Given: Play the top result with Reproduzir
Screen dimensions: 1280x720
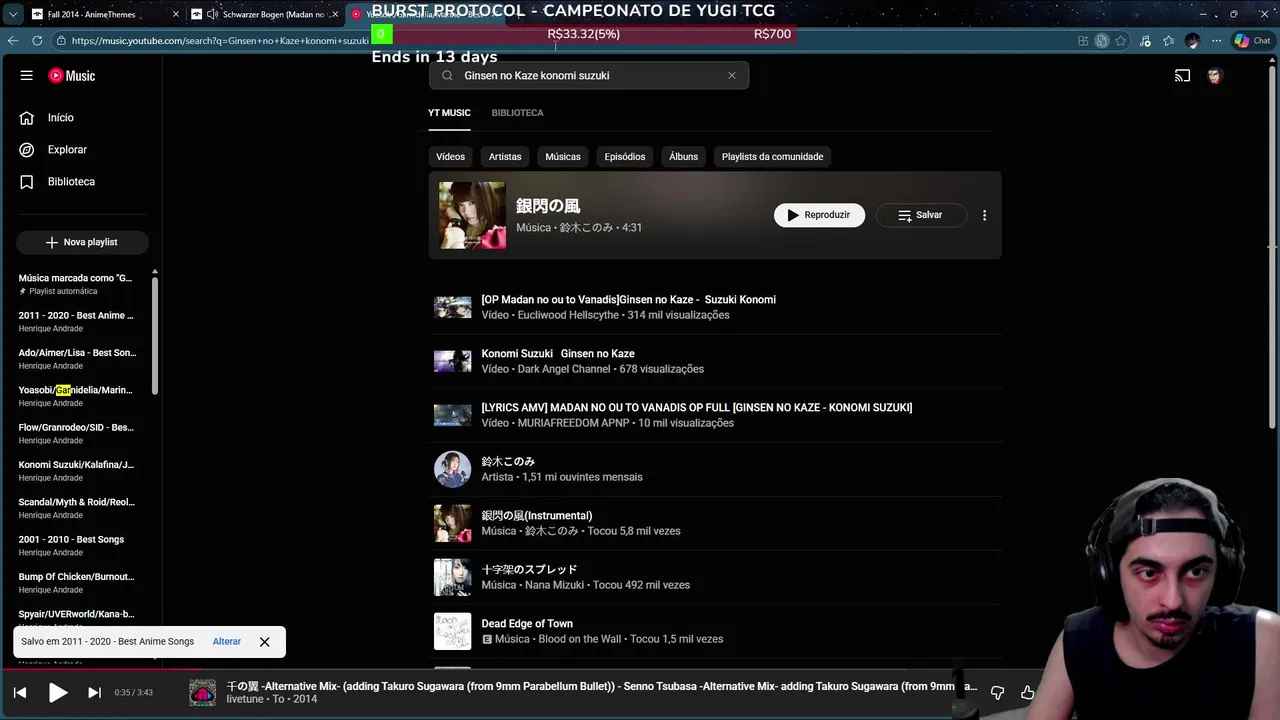Looking at the screenshot, I should [819, 215].
